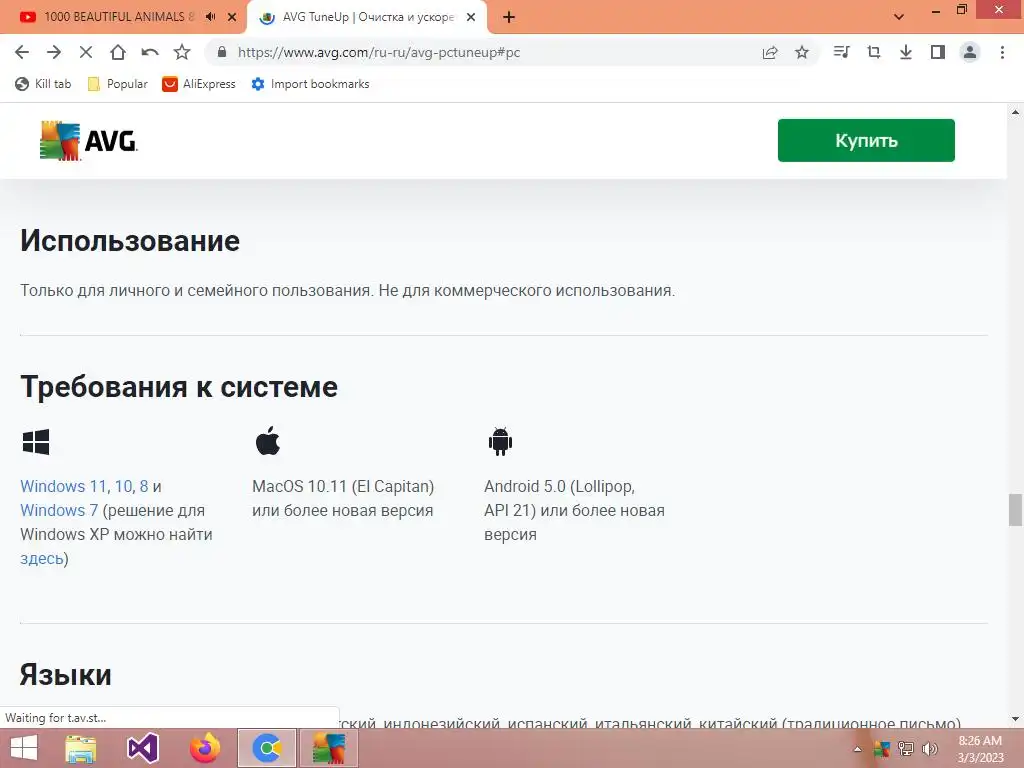Open the Windows 11 link
This screenshot has height=768, width=1024.
tap(63, 487)
